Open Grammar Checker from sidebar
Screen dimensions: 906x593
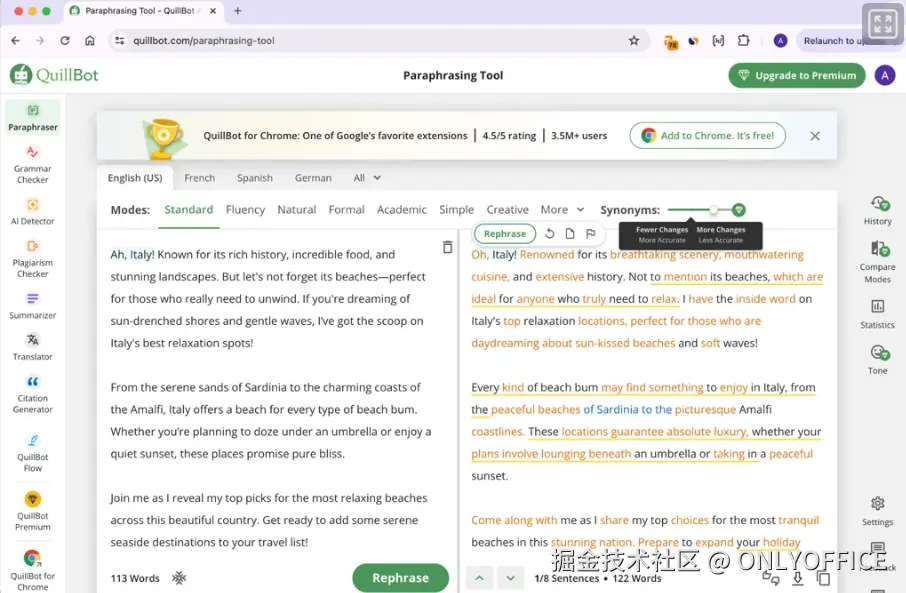coord(33,165)
